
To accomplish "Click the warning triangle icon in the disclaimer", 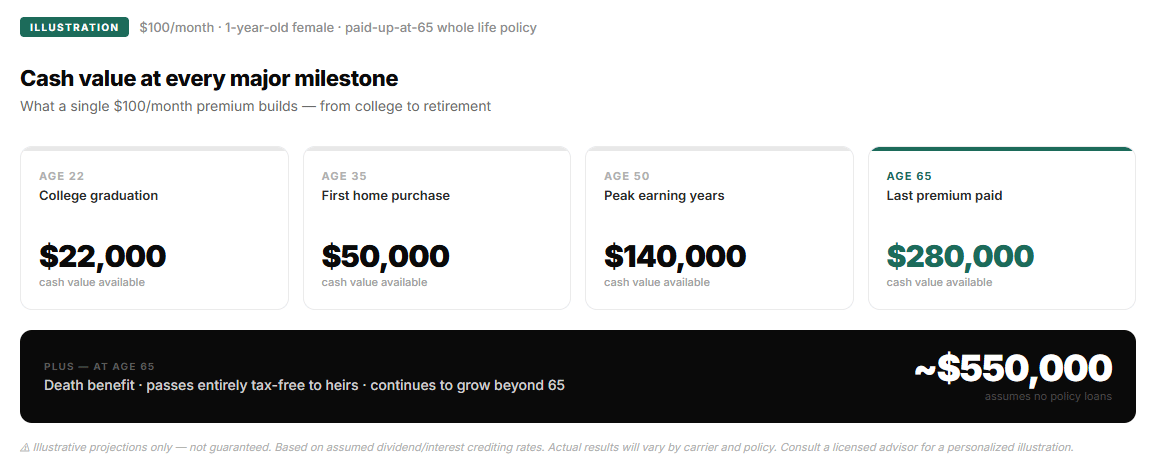I will click(x=25, y=448).
